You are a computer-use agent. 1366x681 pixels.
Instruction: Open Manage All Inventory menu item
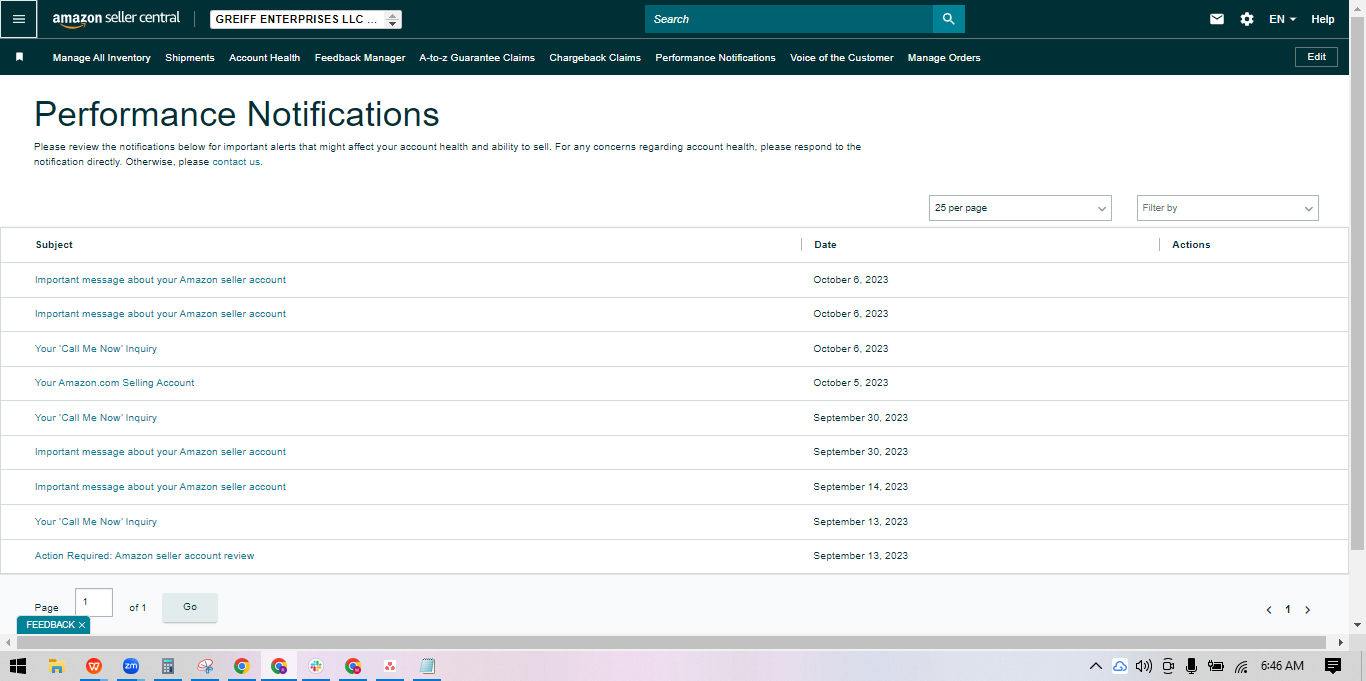tap(102, 58)
